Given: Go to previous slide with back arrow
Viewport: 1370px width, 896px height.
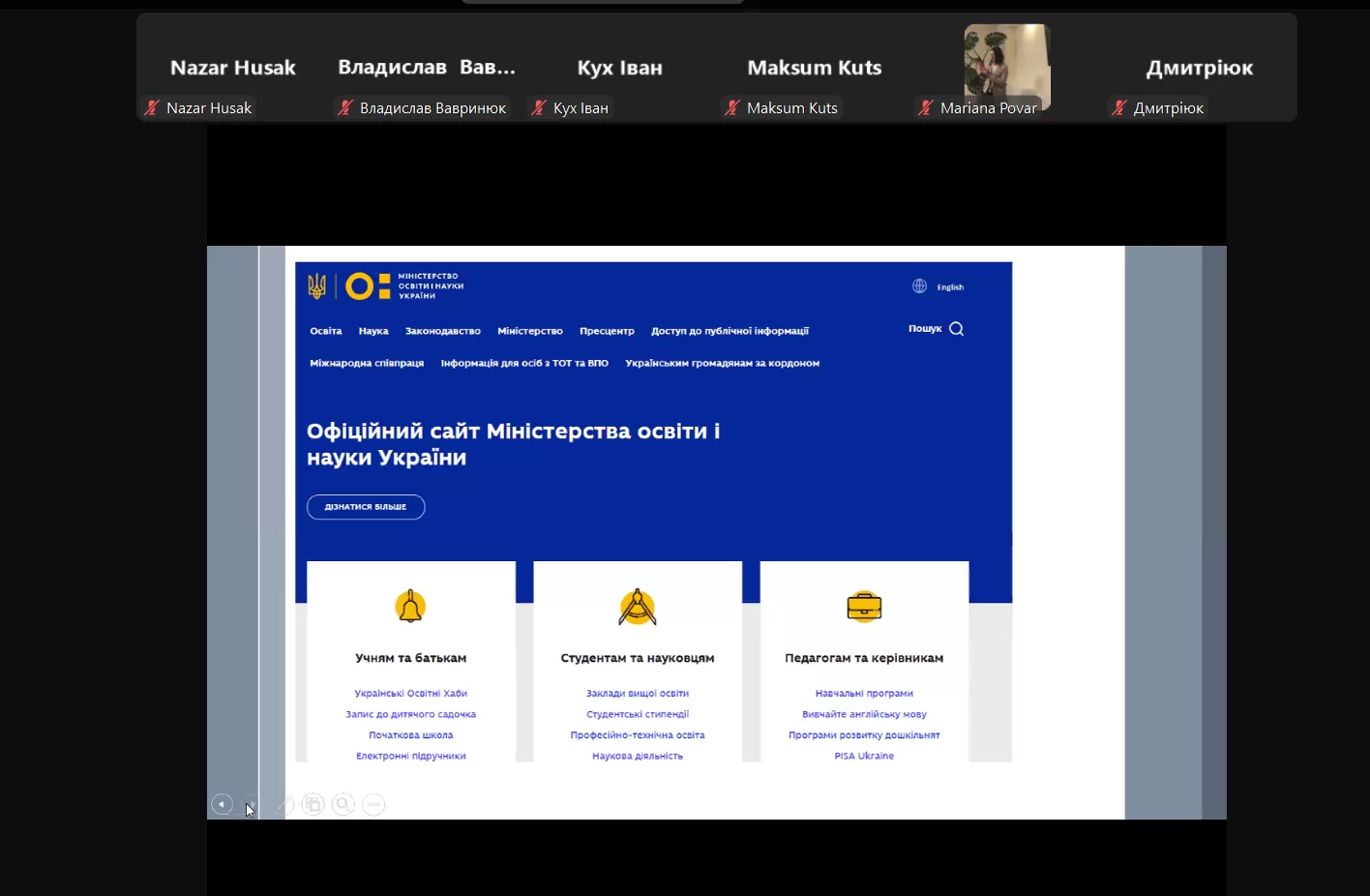Looking at the screenshot, I should point(222,804).
